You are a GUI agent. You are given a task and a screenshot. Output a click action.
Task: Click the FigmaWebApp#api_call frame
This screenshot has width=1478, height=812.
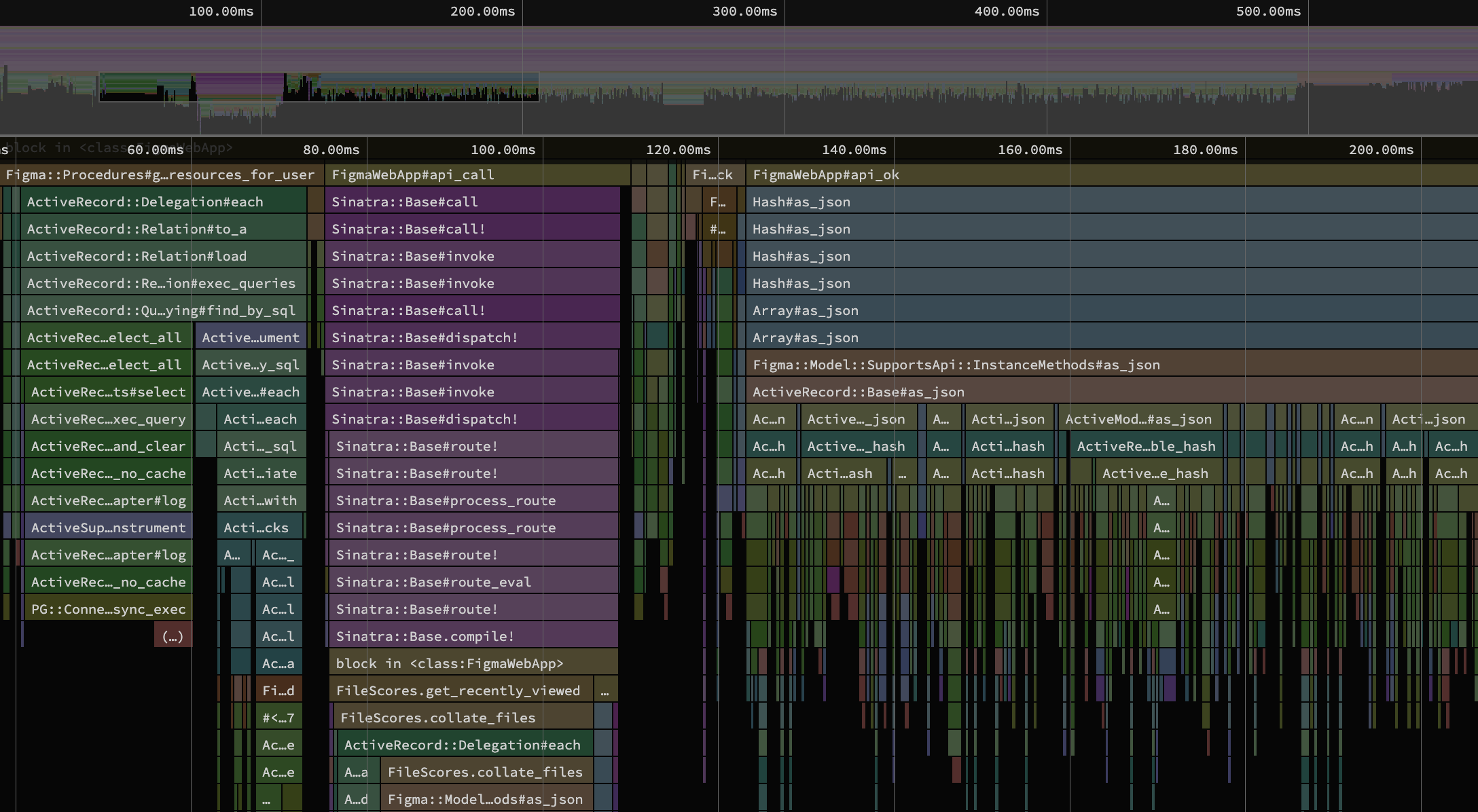477,174
